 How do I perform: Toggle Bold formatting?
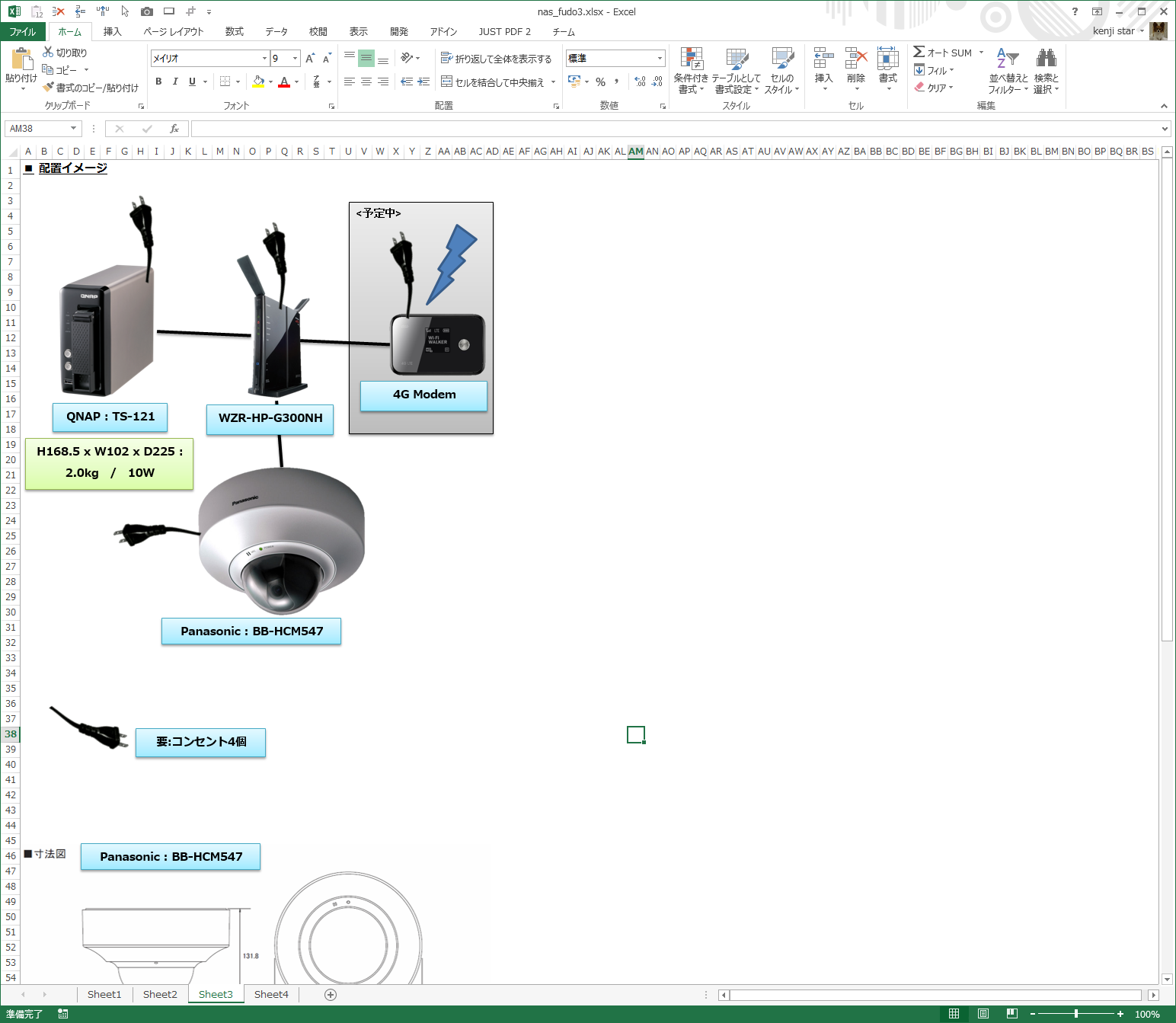[x=158, y=82]
